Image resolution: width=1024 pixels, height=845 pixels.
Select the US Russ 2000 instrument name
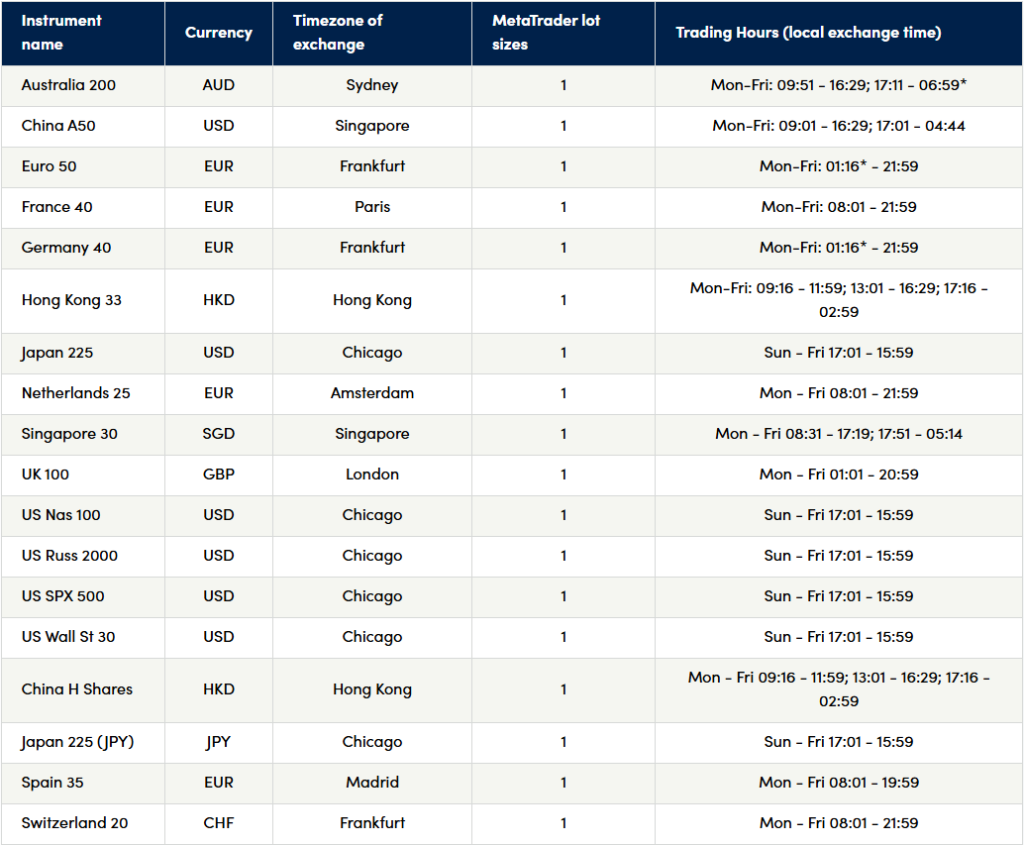coord(62,555)
